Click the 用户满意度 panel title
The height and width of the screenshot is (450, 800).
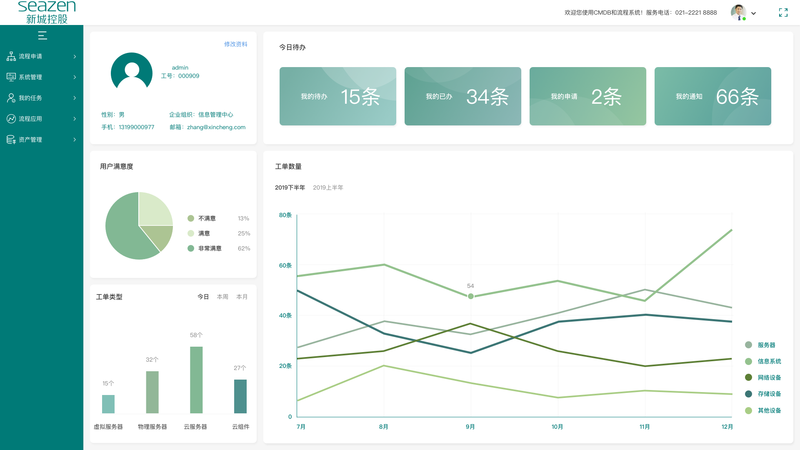(116, 166)
